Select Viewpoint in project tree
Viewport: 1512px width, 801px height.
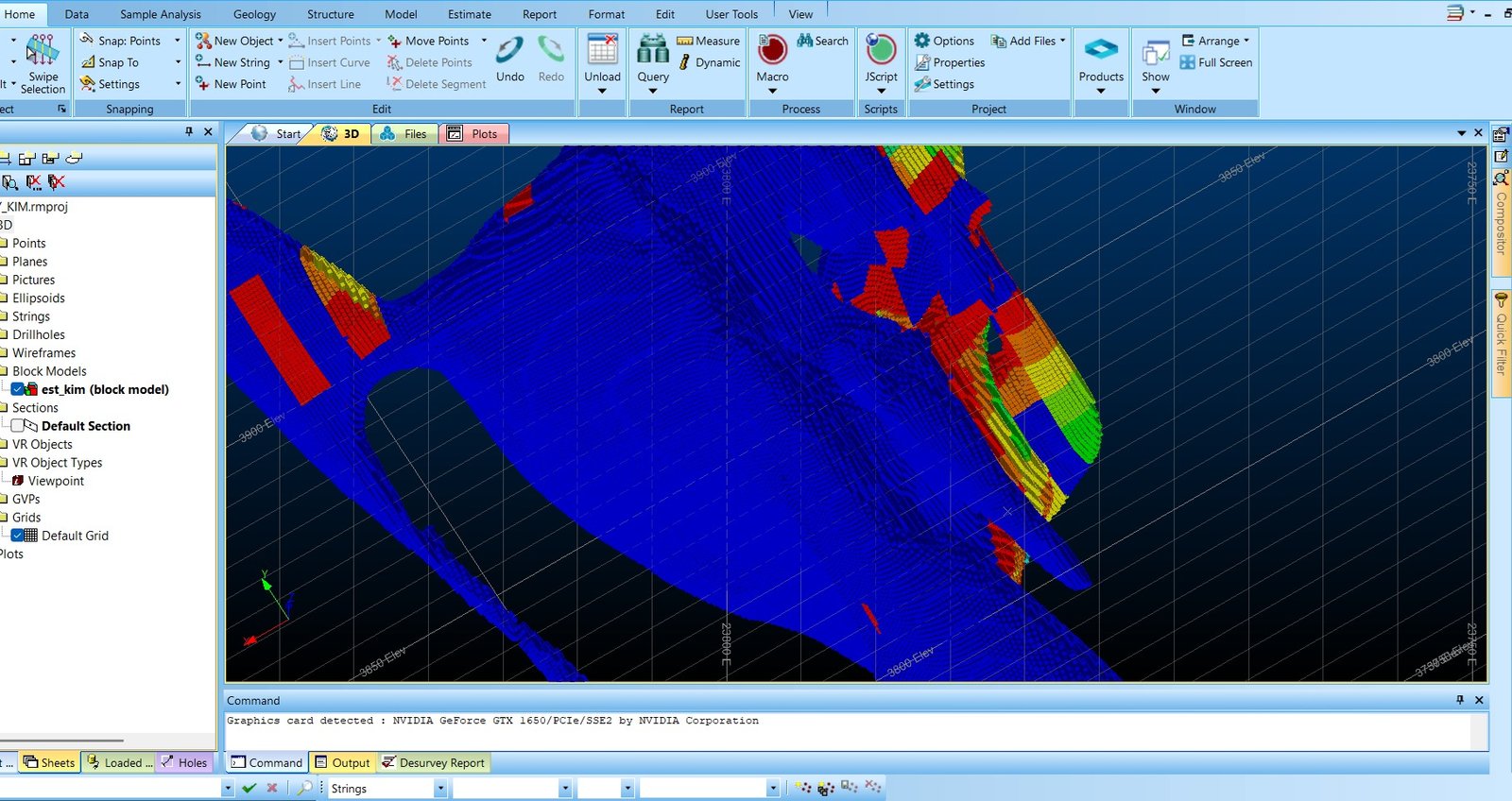click(56, 481)
